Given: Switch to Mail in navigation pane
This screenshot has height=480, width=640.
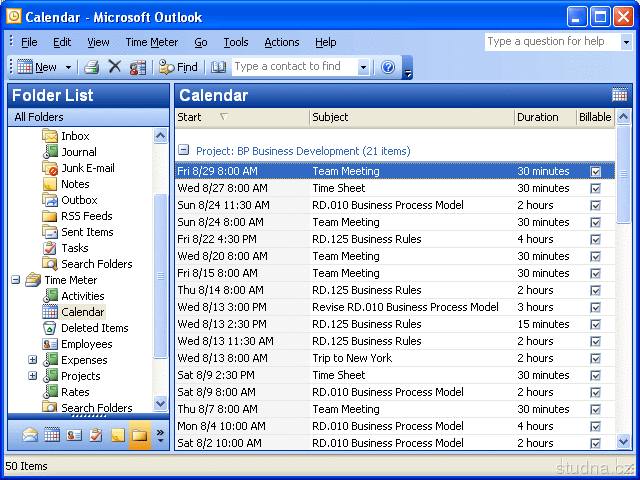Looking at the screenshot, I should (30, 435).
